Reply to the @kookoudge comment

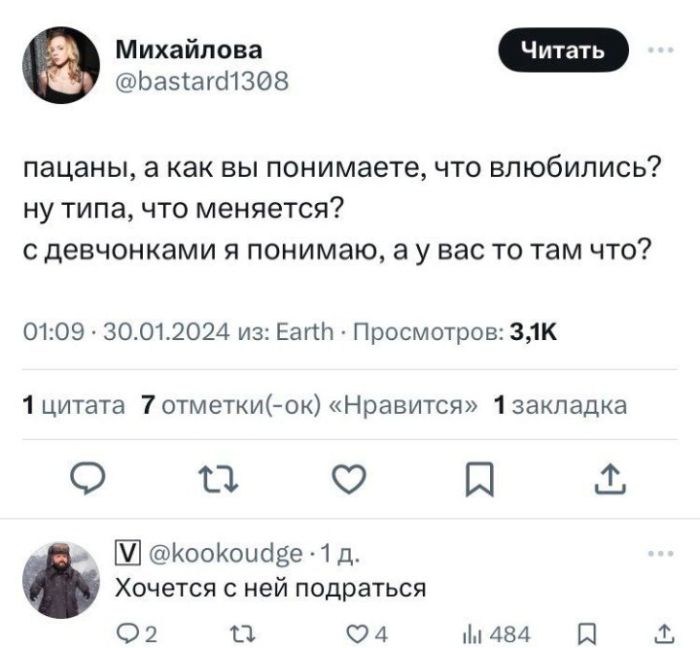(132, 631)
